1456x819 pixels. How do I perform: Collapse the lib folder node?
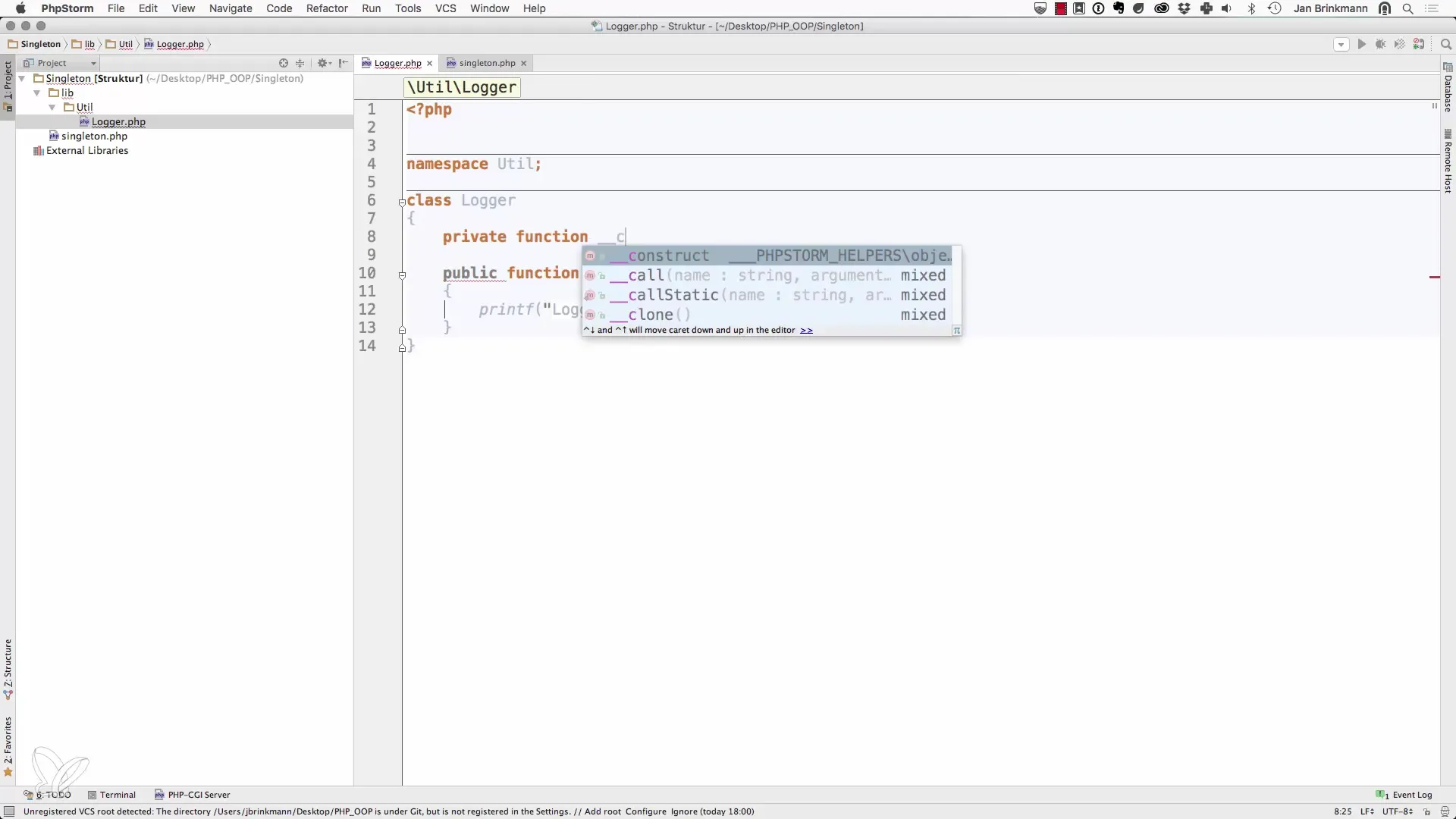pyautogui.click(x=37, y=93)
